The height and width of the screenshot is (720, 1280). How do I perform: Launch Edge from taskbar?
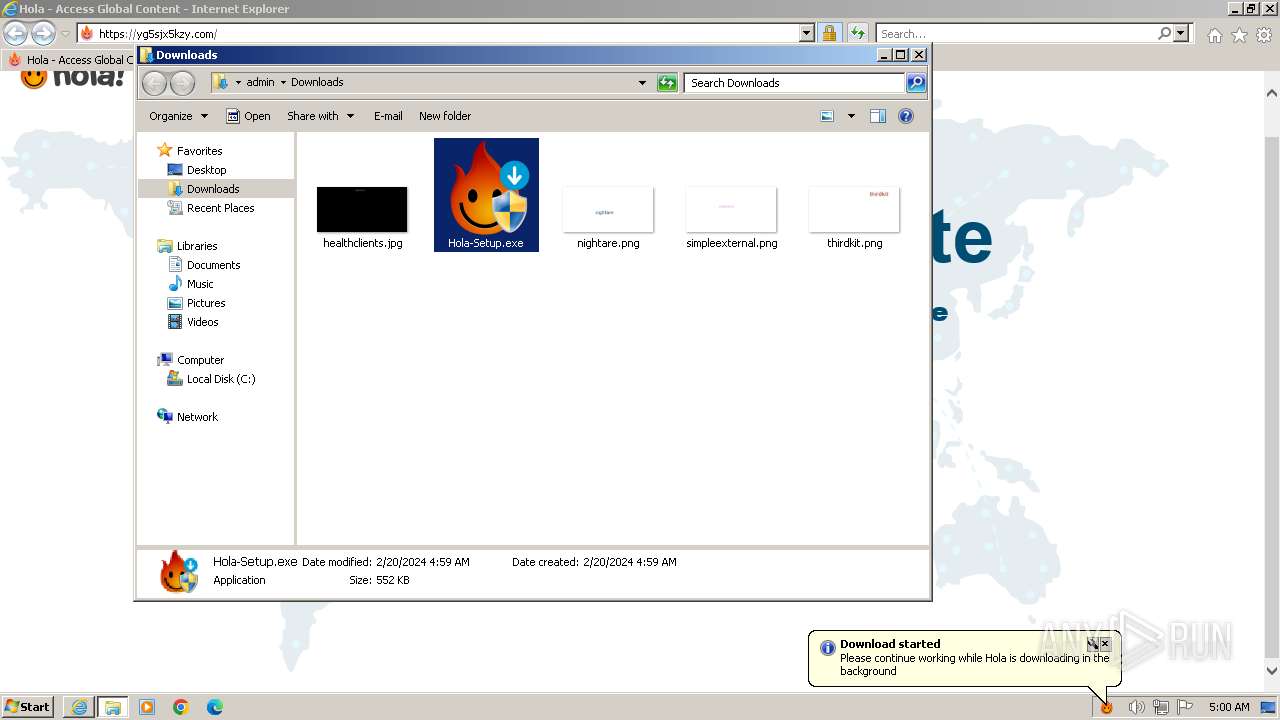point(215,707)
